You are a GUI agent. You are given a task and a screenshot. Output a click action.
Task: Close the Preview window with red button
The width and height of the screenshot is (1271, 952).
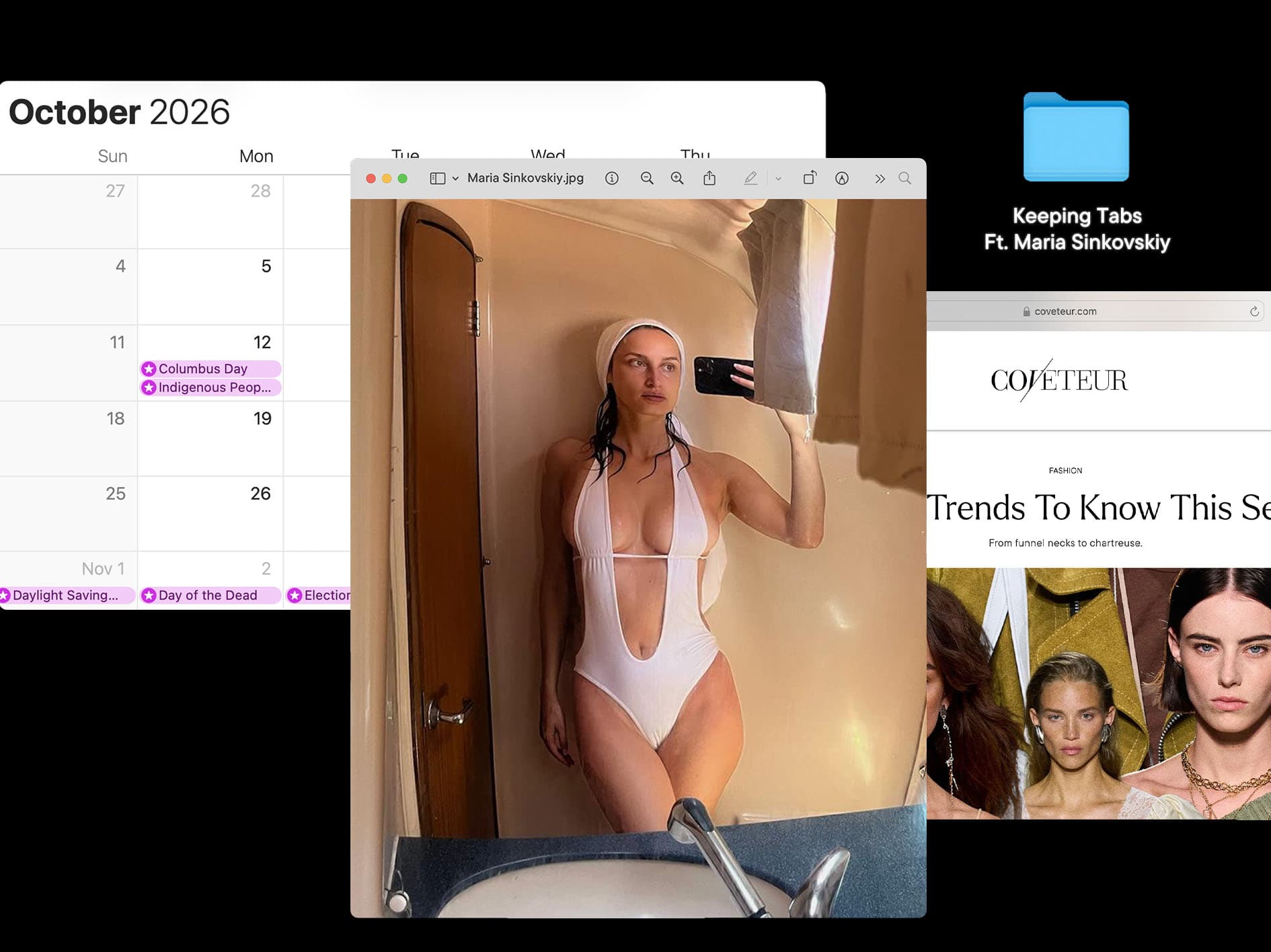(371, 178)
